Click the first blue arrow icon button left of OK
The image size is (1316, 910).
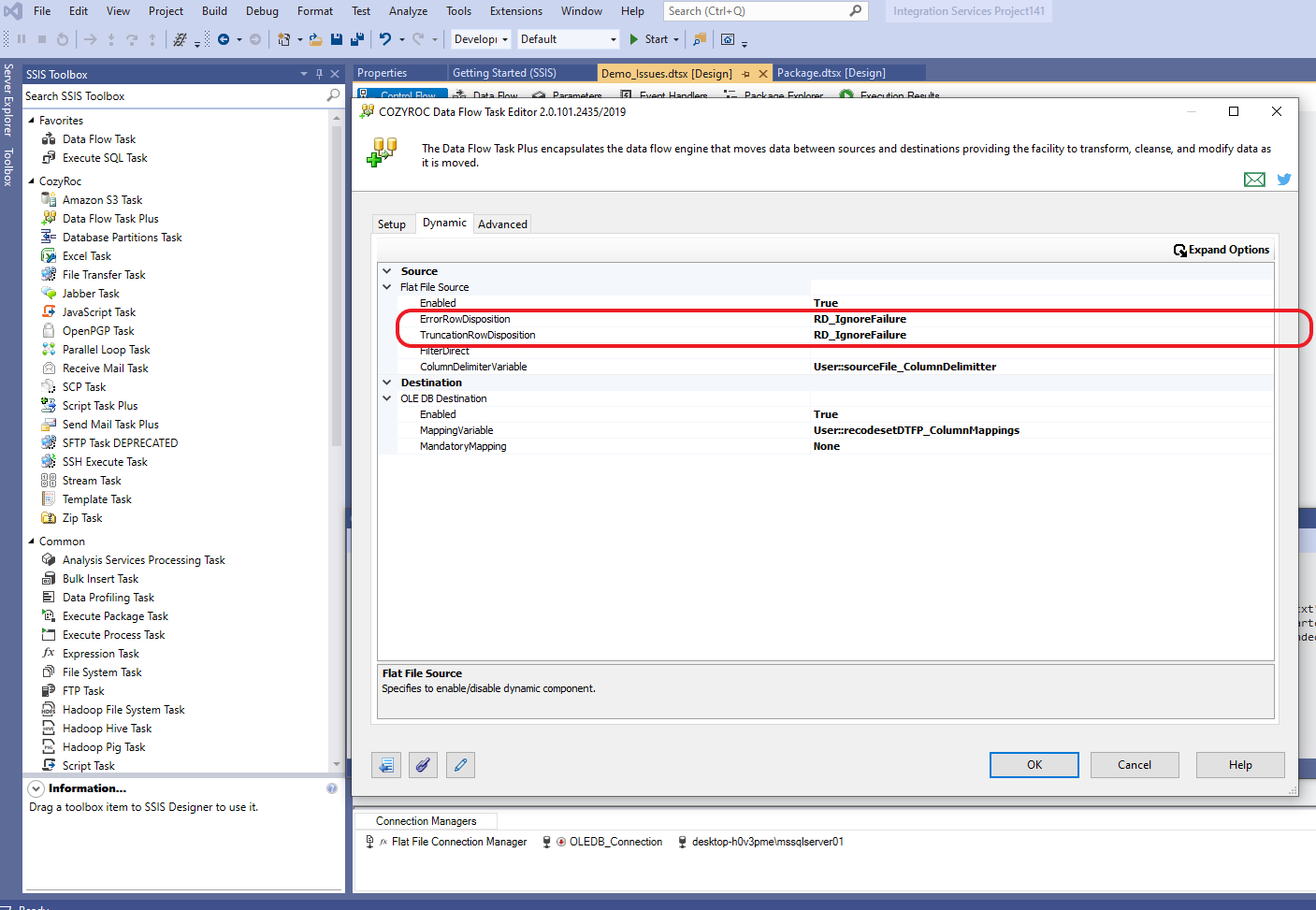[x=386, y=765]
